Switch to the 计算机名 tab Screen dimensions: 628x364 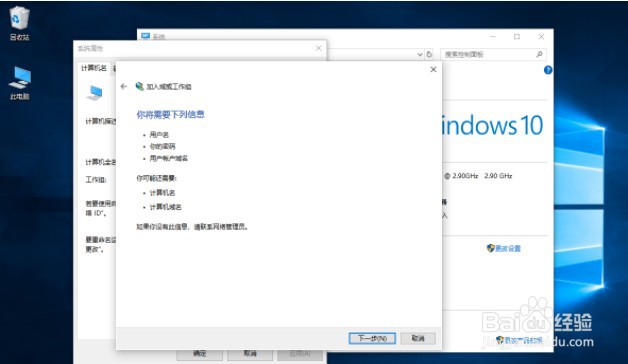[94, 68]
